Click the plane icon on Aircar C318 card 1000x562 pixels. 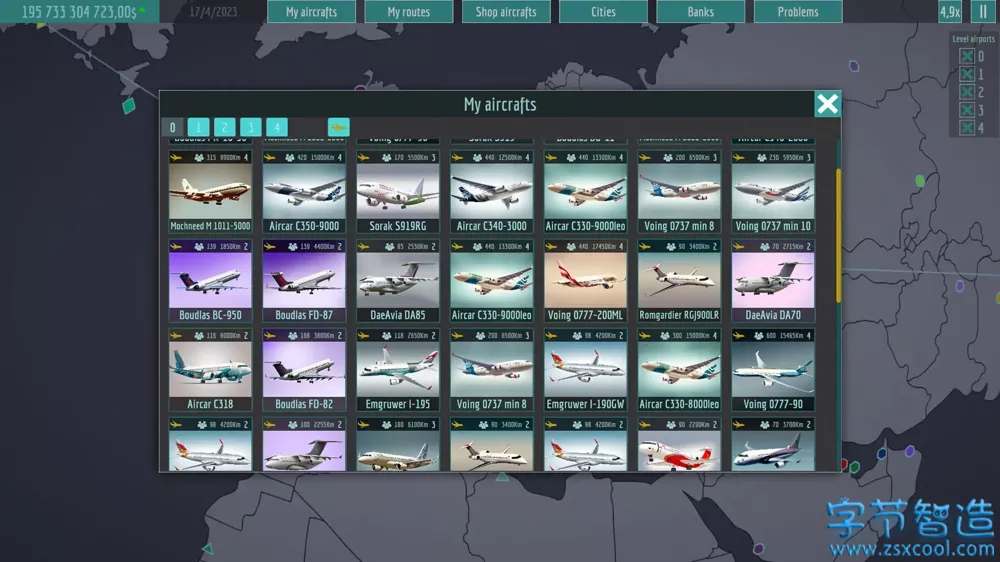(176, 336)
